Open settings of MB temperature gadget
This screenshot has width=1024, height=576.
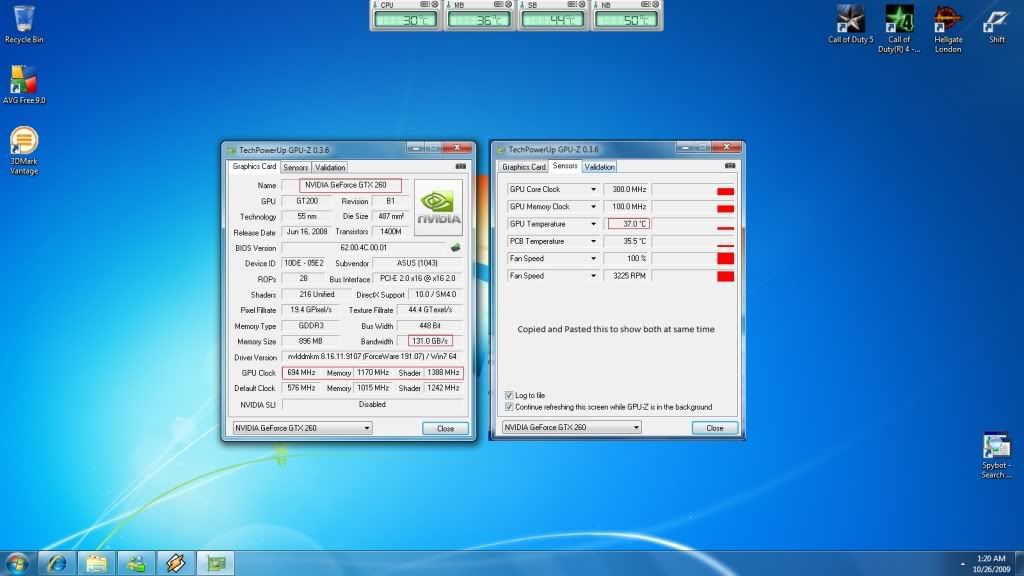click(498, 5)
